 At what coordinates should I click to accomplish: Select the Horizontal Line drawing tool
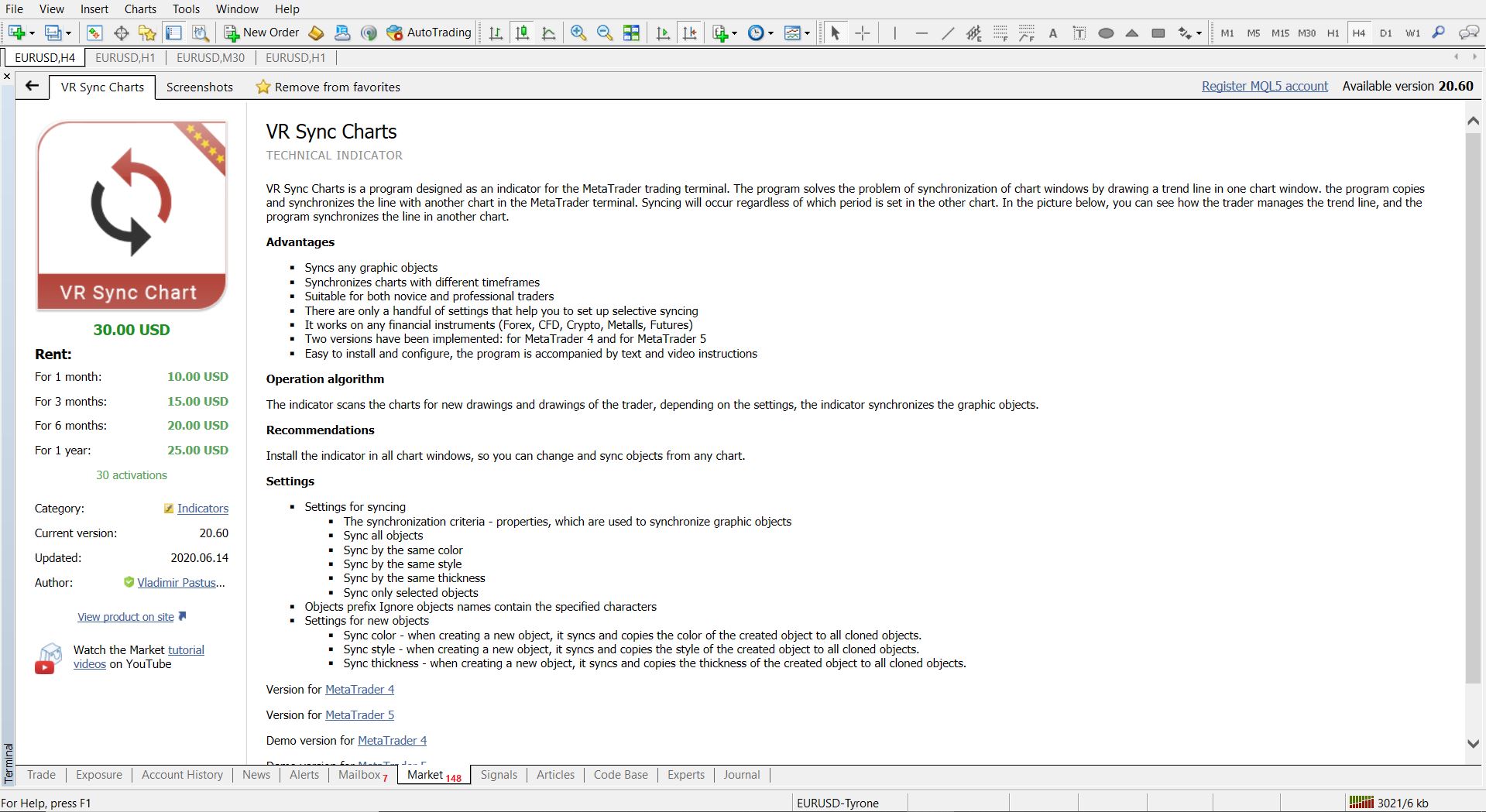click(921, 33)
